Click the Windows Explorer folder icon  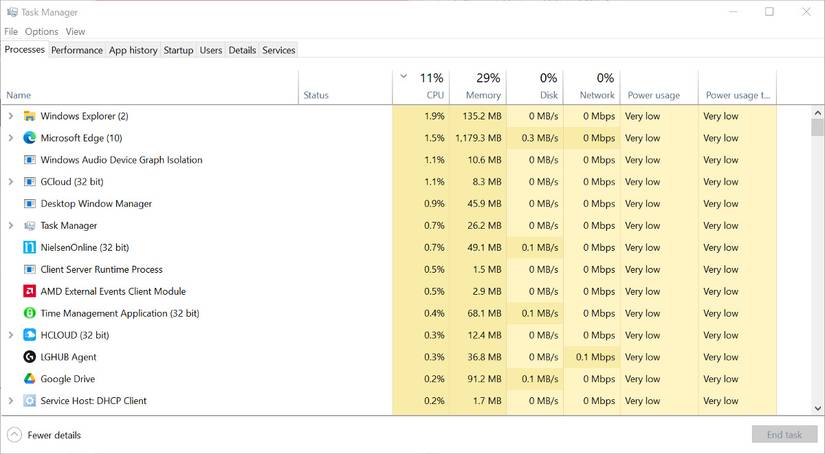point(29,116)
